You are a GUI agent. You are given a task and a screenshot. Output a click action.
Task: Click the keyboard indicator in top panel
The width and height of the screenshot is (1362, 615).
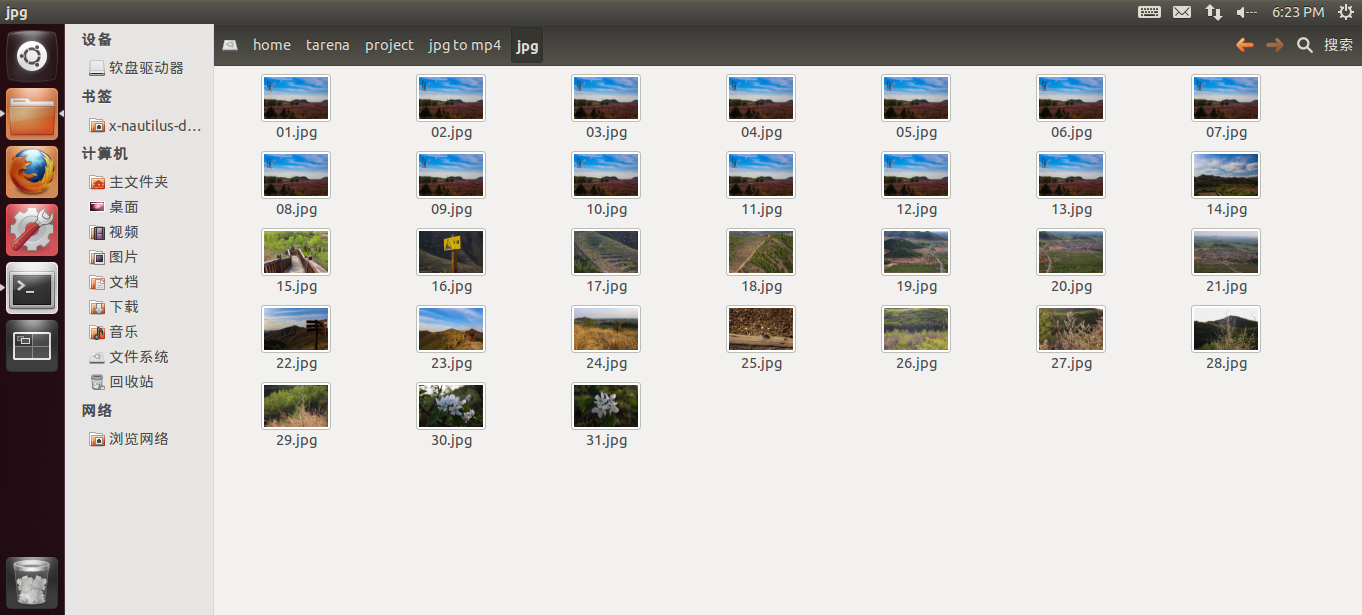point(1149,12)
